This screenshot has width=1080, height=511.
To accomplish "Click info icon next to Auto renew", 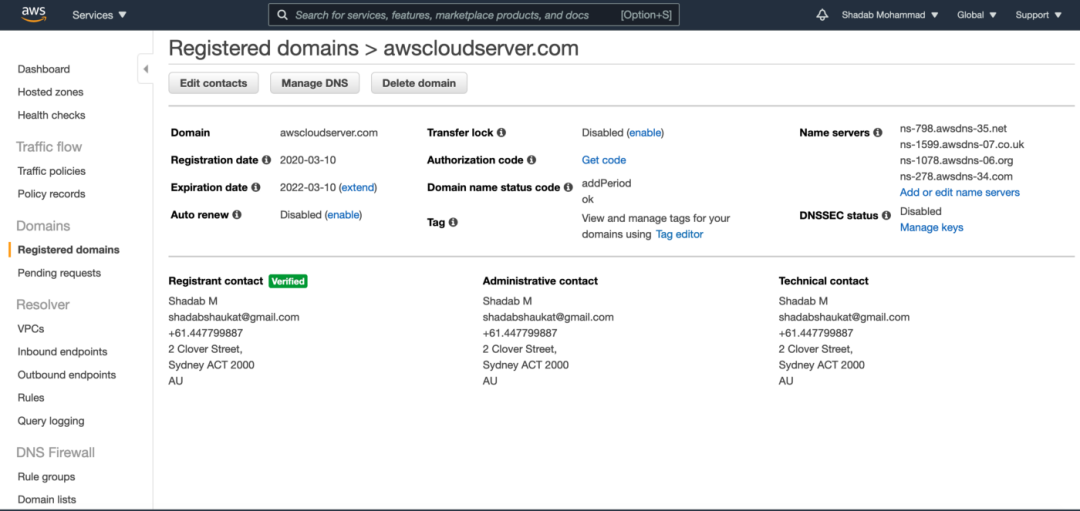I will coord(237,214).
